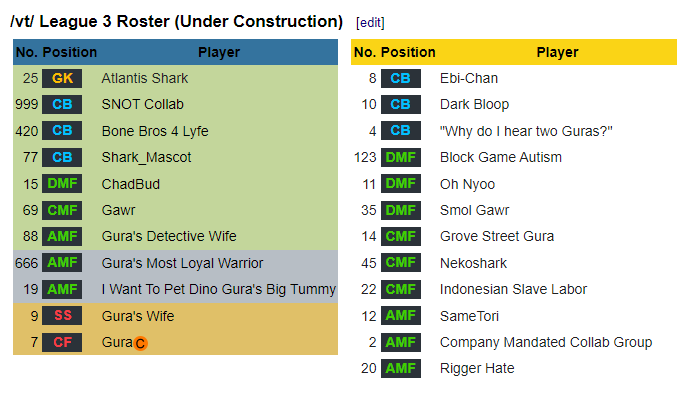This screenshot has height=396, width=683.
Task: Click the SS position badge for Gura's Wife
Action: point(62,315)
